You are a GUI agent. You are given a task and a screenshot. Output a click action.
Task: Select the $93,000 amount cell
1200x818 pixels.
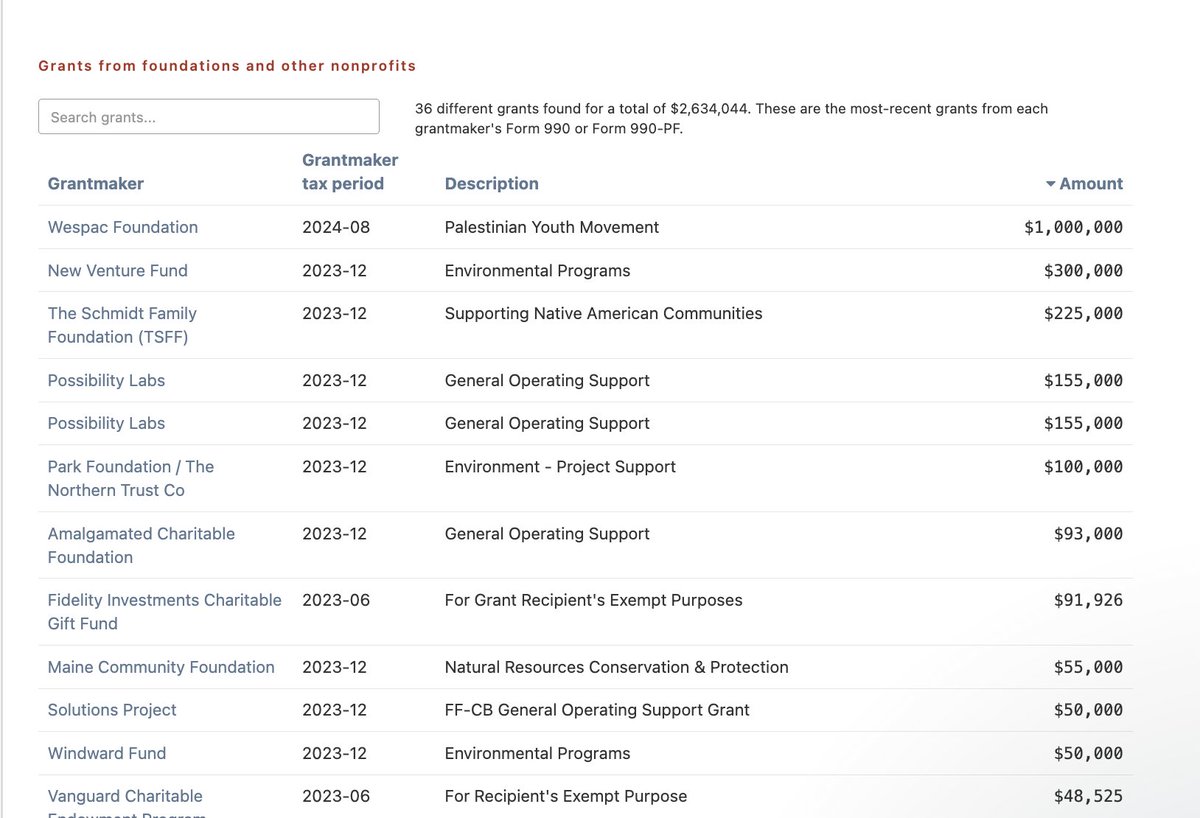(x=1088, y=533)
